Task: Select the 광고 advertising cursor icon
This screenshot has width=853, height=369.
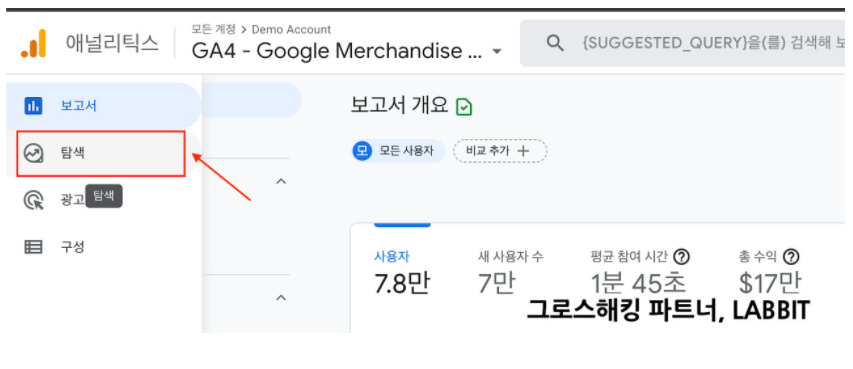Action: pyautogui.click(x=33, y=200)
